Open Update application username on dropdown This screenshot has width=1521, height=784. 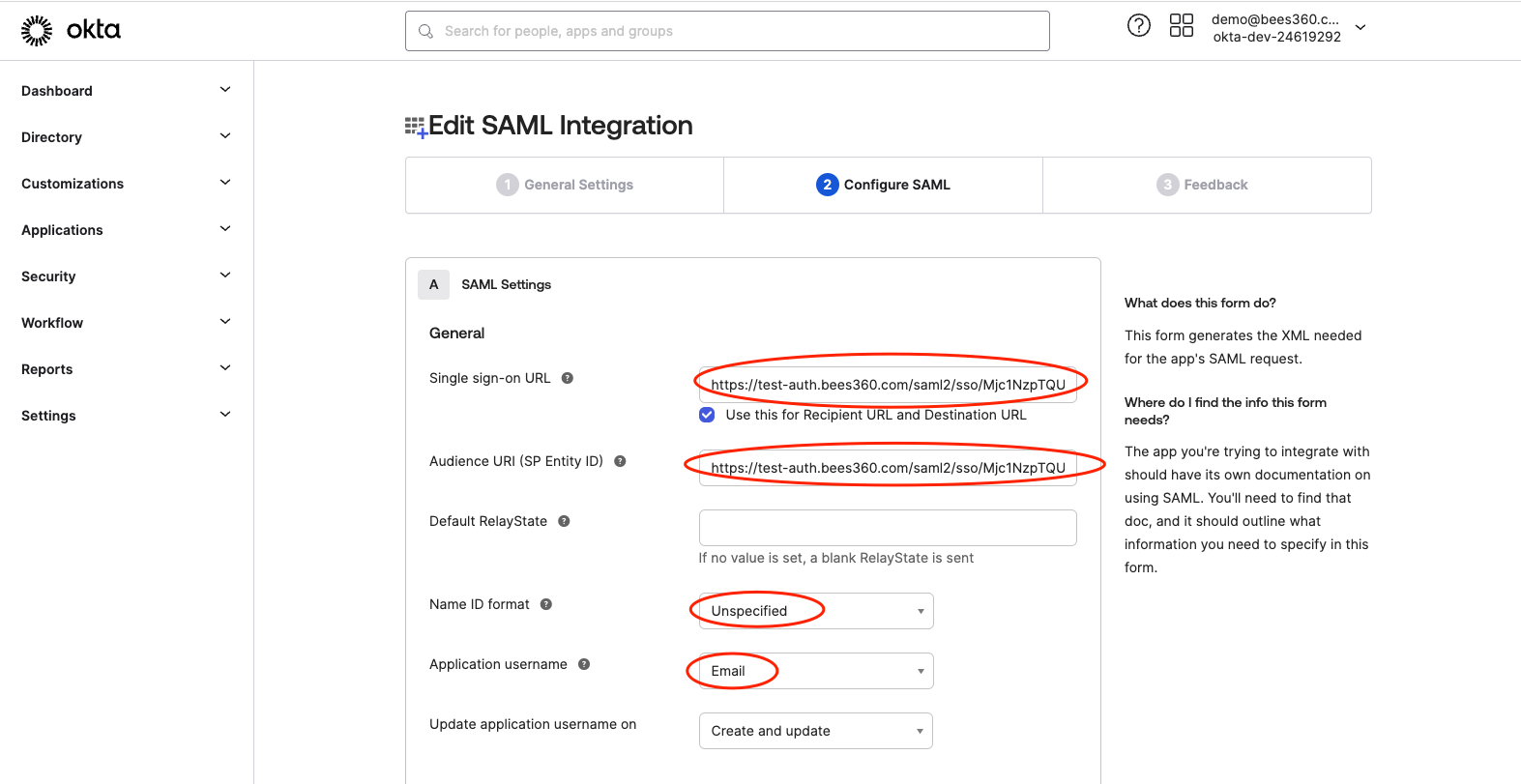[x=816, y=731]
